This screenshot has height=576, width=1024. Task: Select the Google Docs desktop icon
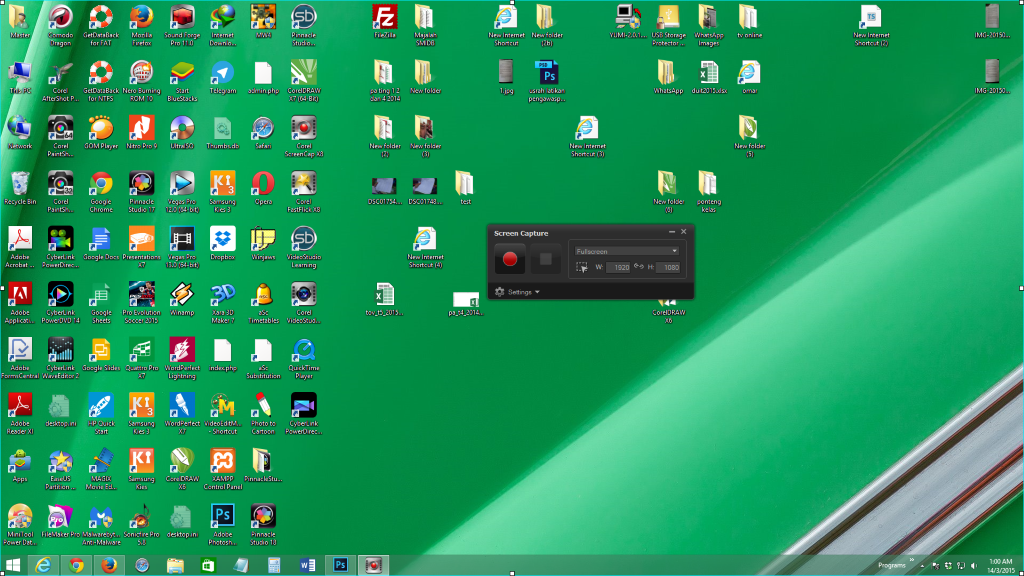tap(101, 244)
